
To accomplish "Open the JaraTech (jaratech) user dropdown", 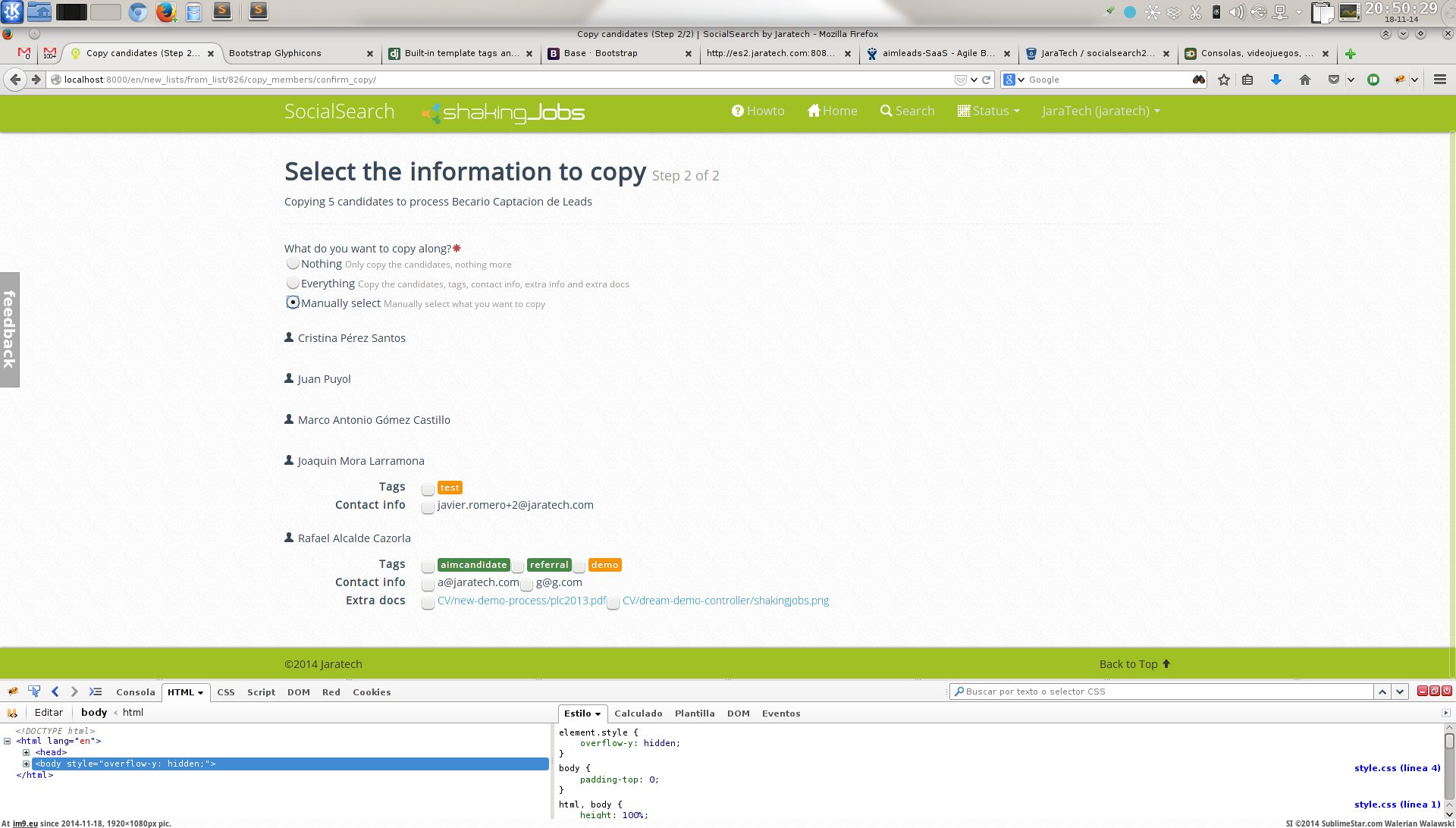I will tap(1100, 111).
